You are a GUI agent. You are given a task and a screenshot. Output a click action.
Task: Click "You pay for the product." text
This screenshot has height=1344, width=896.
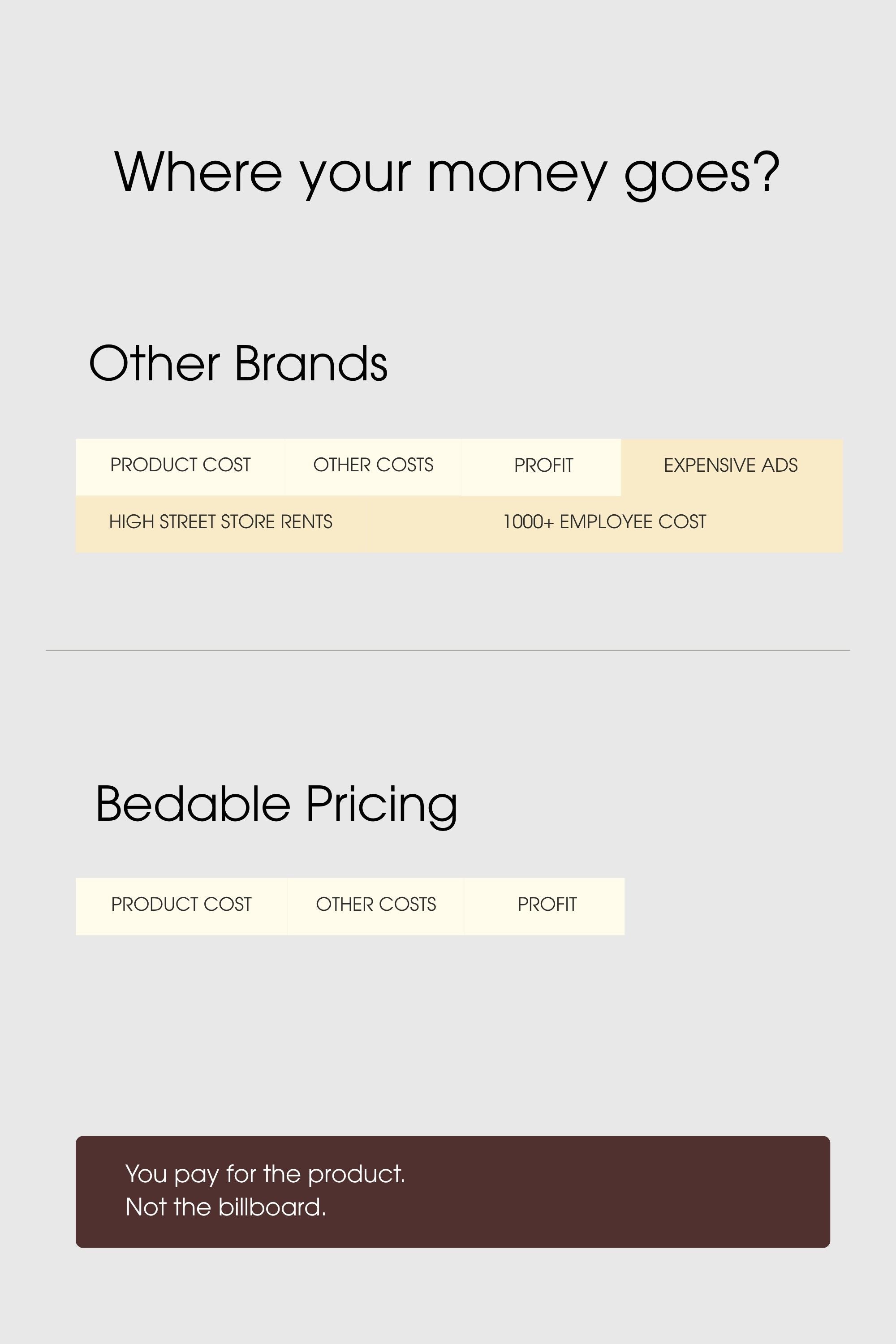pos(265,1174)
